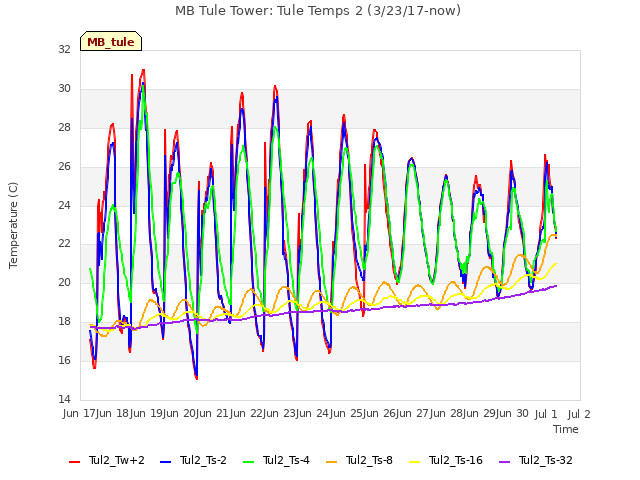This screenshot has width=640, height=480.
Task: Click the Jun 28 x-axis tick label
Action: pos(446,413)
